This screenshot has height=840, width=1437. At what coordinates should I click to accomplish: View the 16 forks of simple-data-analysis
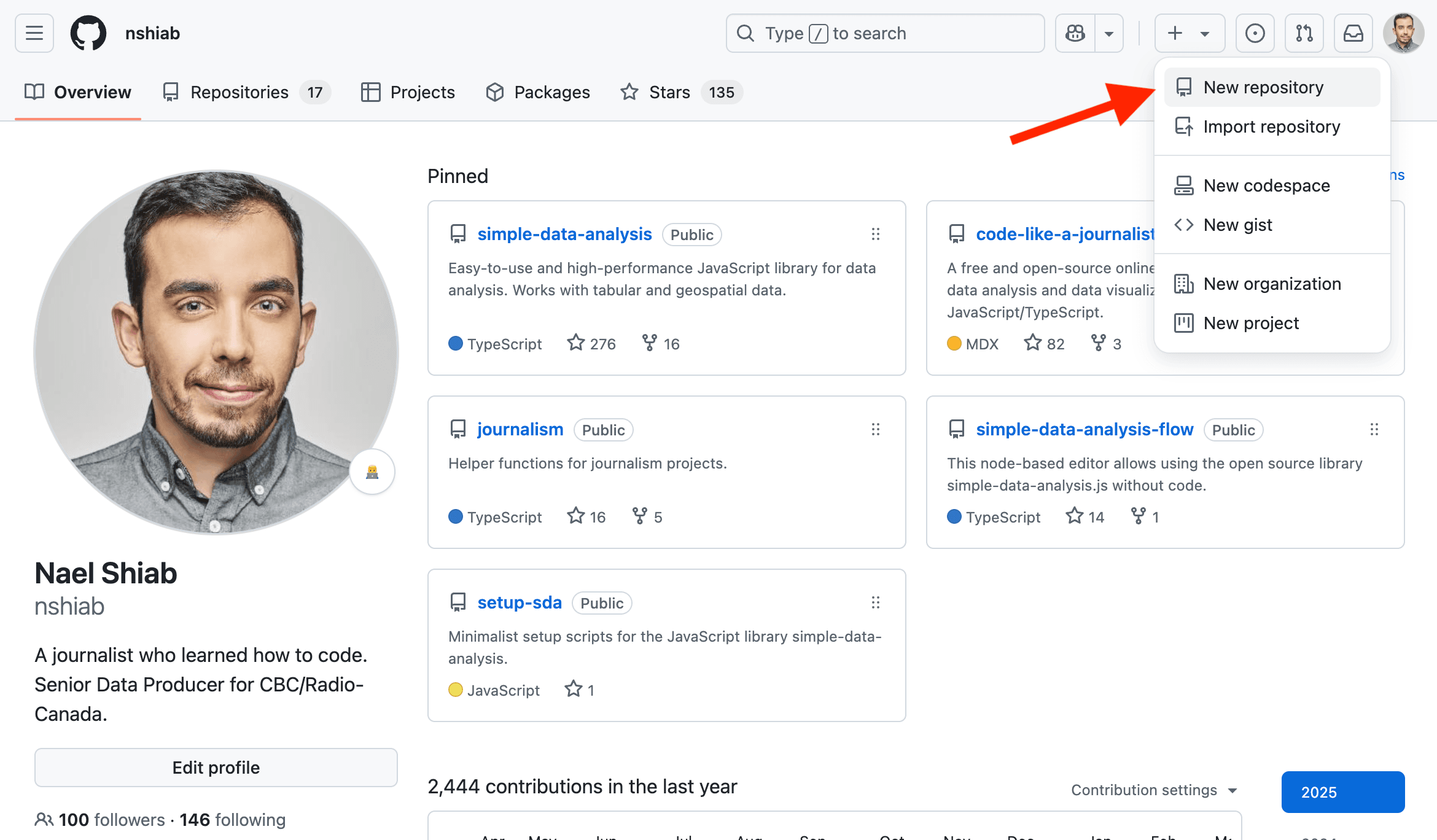[661, 343]
